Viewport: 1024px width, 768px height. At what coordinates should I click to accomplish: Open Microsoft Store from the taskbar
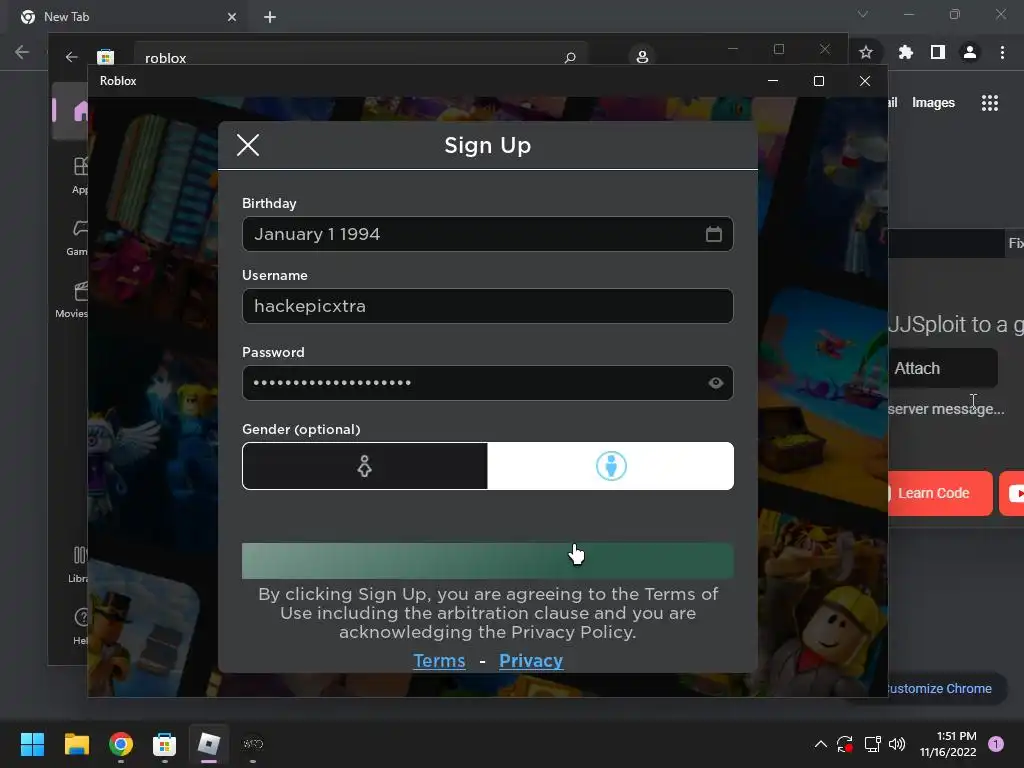(x=165, y=744)
